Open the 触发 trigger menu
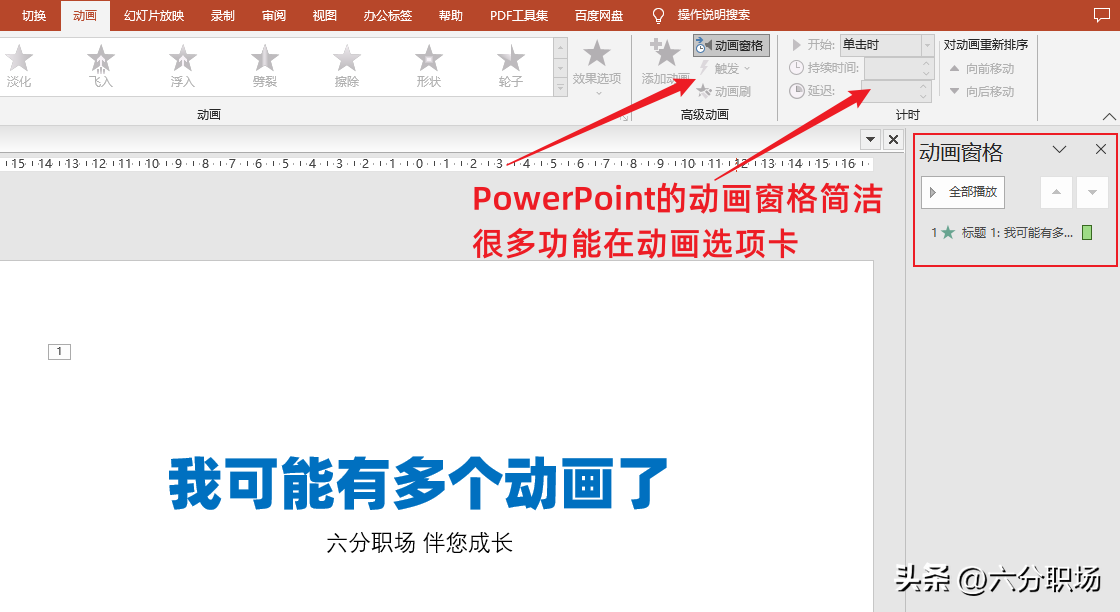1120x612 pixels. coord(725,69)
